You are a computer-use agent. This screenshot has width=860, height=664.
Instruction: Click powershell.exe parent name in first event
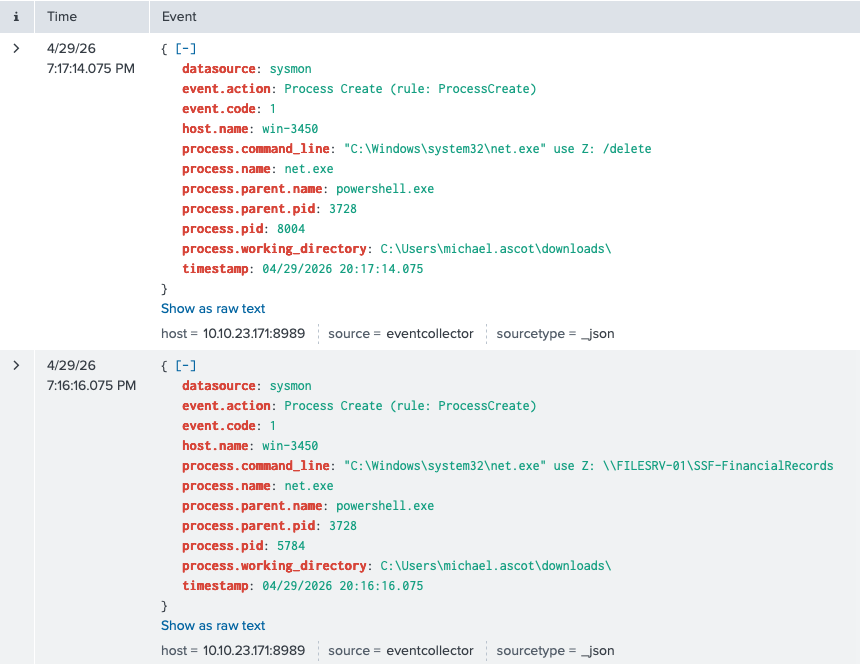tap(385, 189)
